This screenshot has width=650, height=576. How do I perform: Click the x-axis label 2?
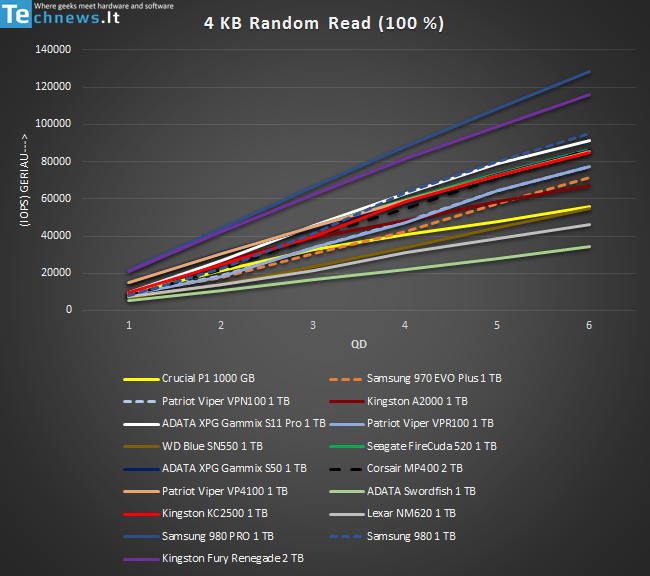pos(221,326)
